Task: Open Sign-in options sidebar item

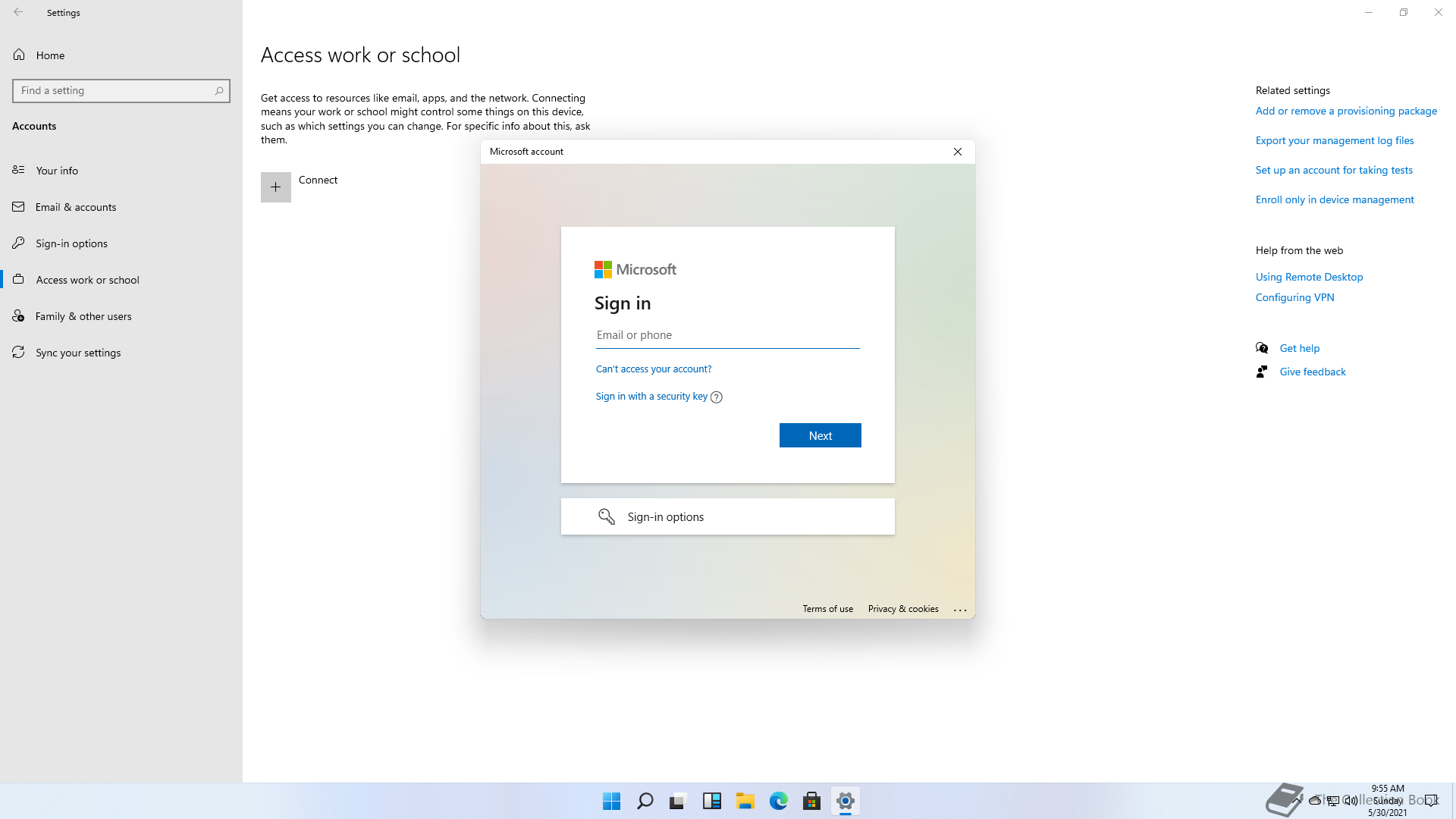Action: coord(71,243)
